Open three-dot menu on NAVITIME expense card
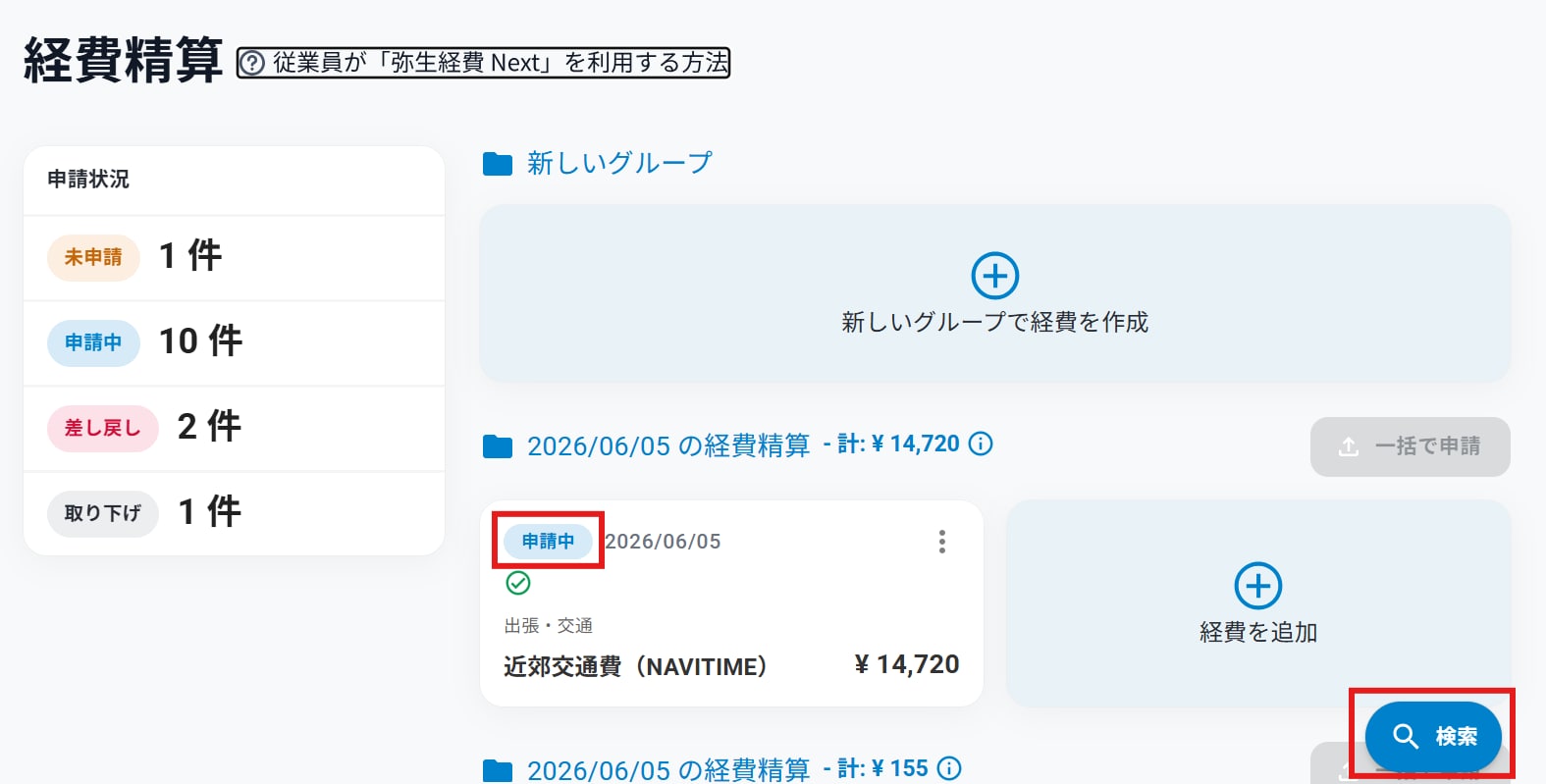The image size is (1546, 784). (x=942, y=542)
